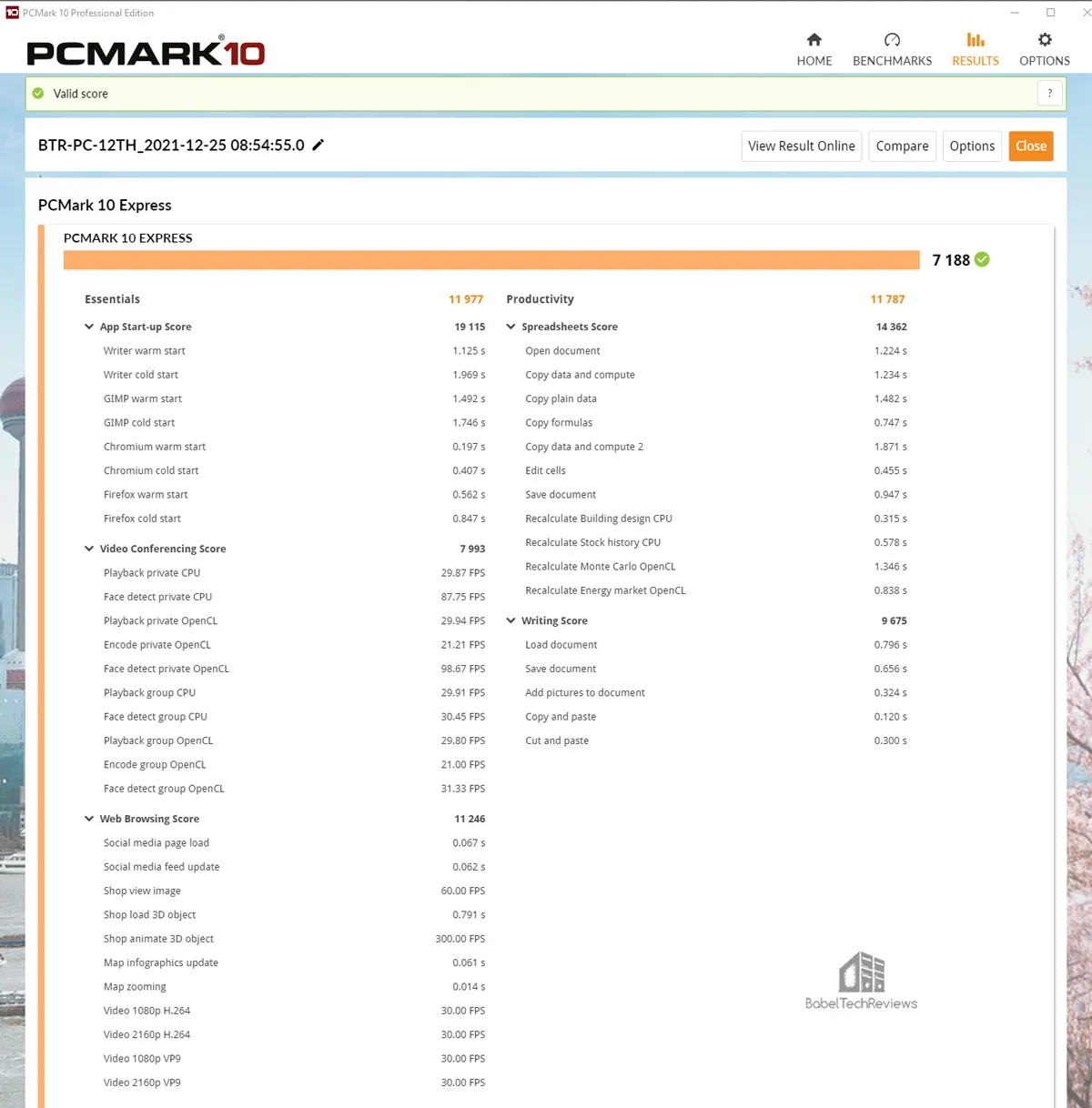Open the Options gear icon
Screen dimensions: 1092x1108
click(x=1045, y=39)
